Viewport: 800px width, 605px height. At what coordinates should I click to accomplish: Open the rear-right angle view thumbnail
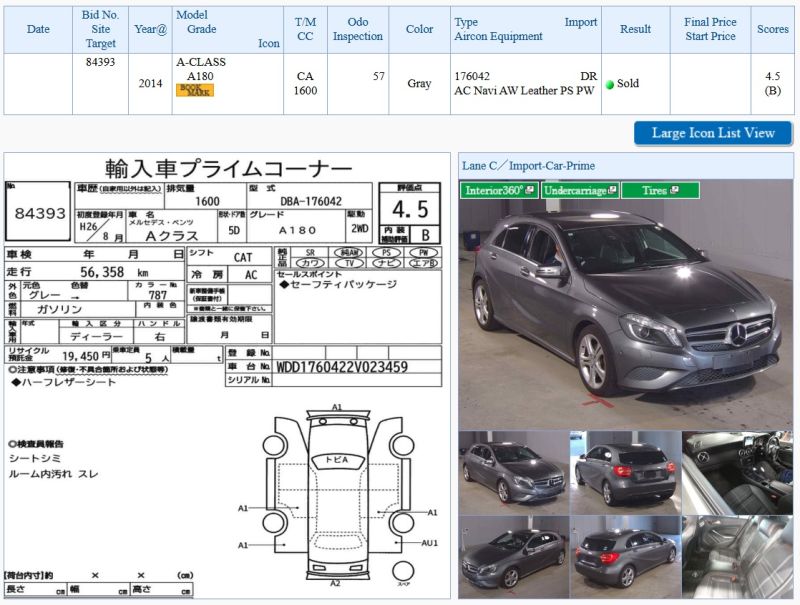(626, 557)
